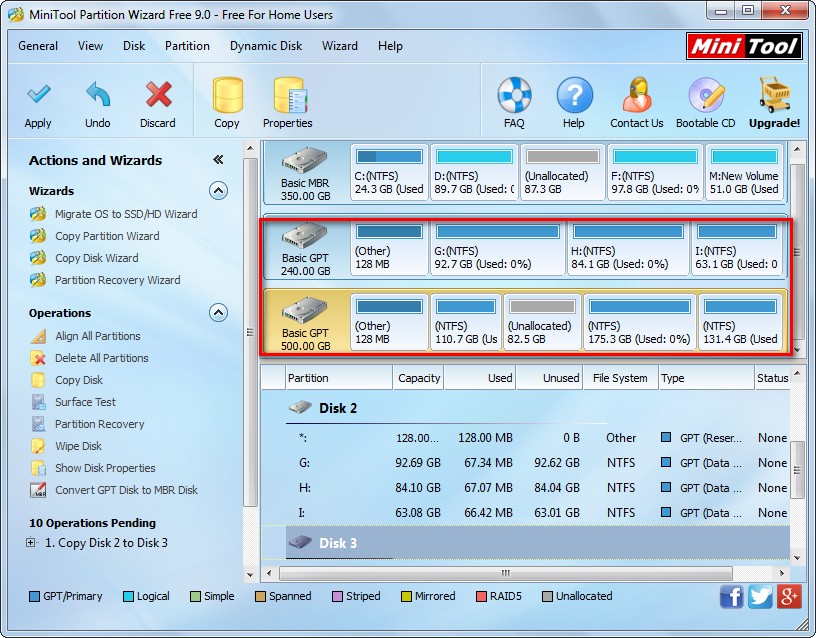Screen dimensions: 816x638
Task: Open the View menu
Action: [x=90, y=46]
